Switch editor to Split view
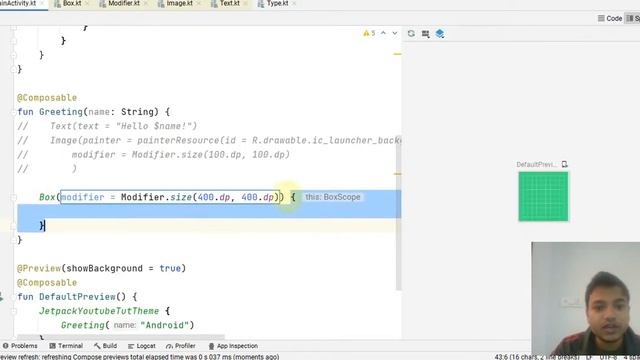Image resolution: width=640 pixels, height=360 pixels. [x=633, y=18]
